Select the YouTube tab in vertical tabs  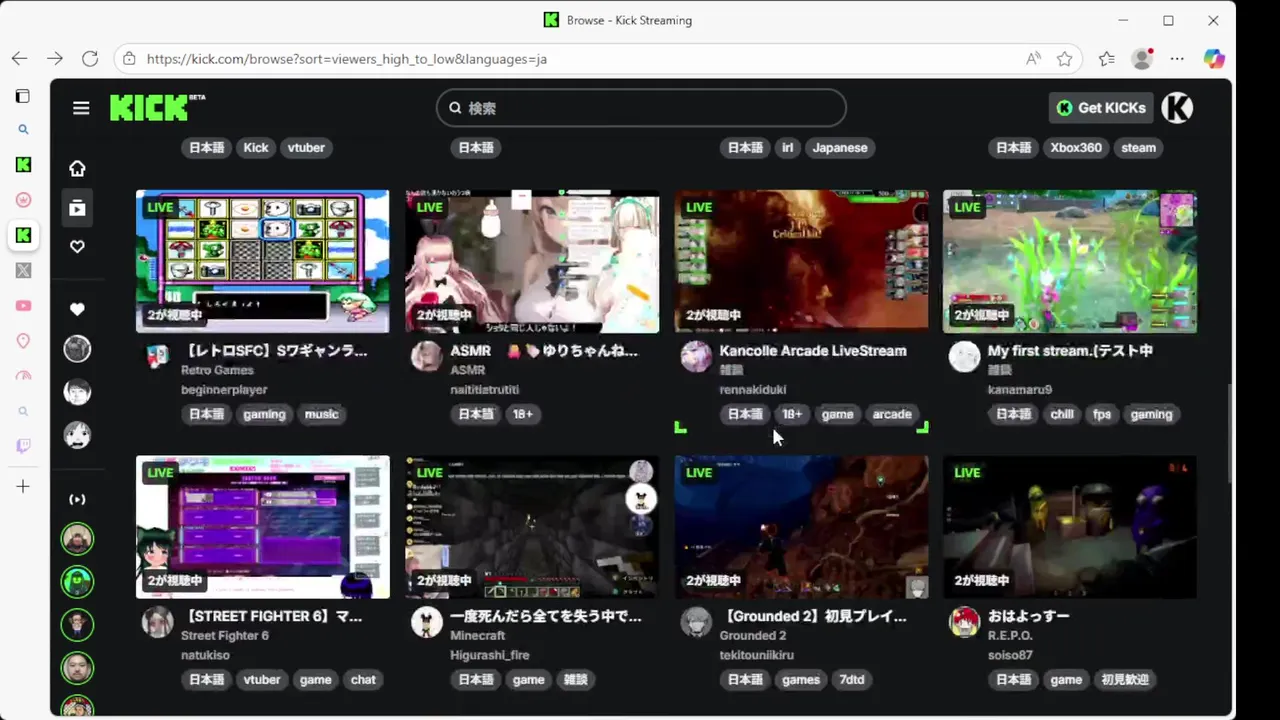[x=24, y=306]
